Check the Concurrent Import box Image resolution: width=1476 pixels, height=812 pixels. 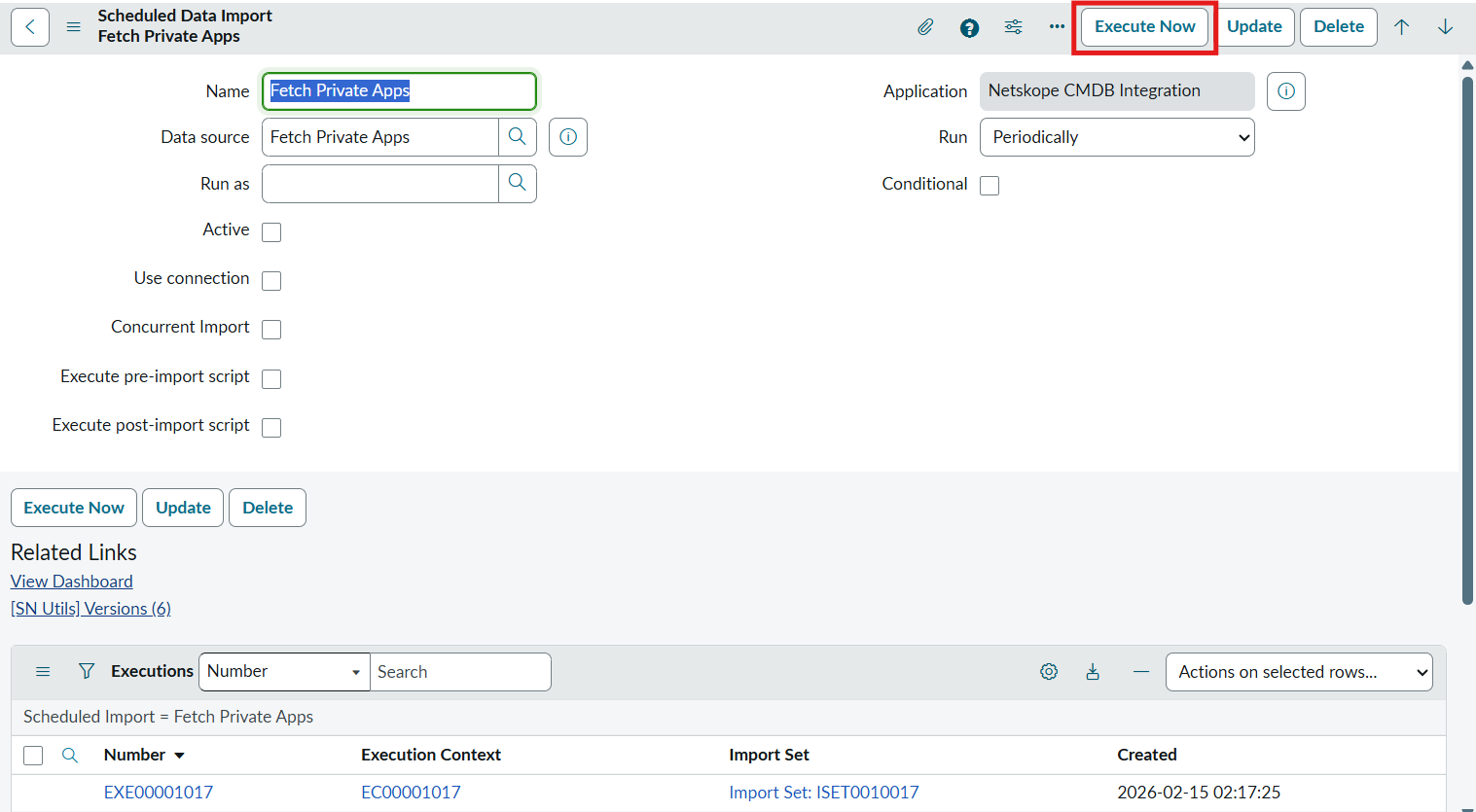pos(271,330)
